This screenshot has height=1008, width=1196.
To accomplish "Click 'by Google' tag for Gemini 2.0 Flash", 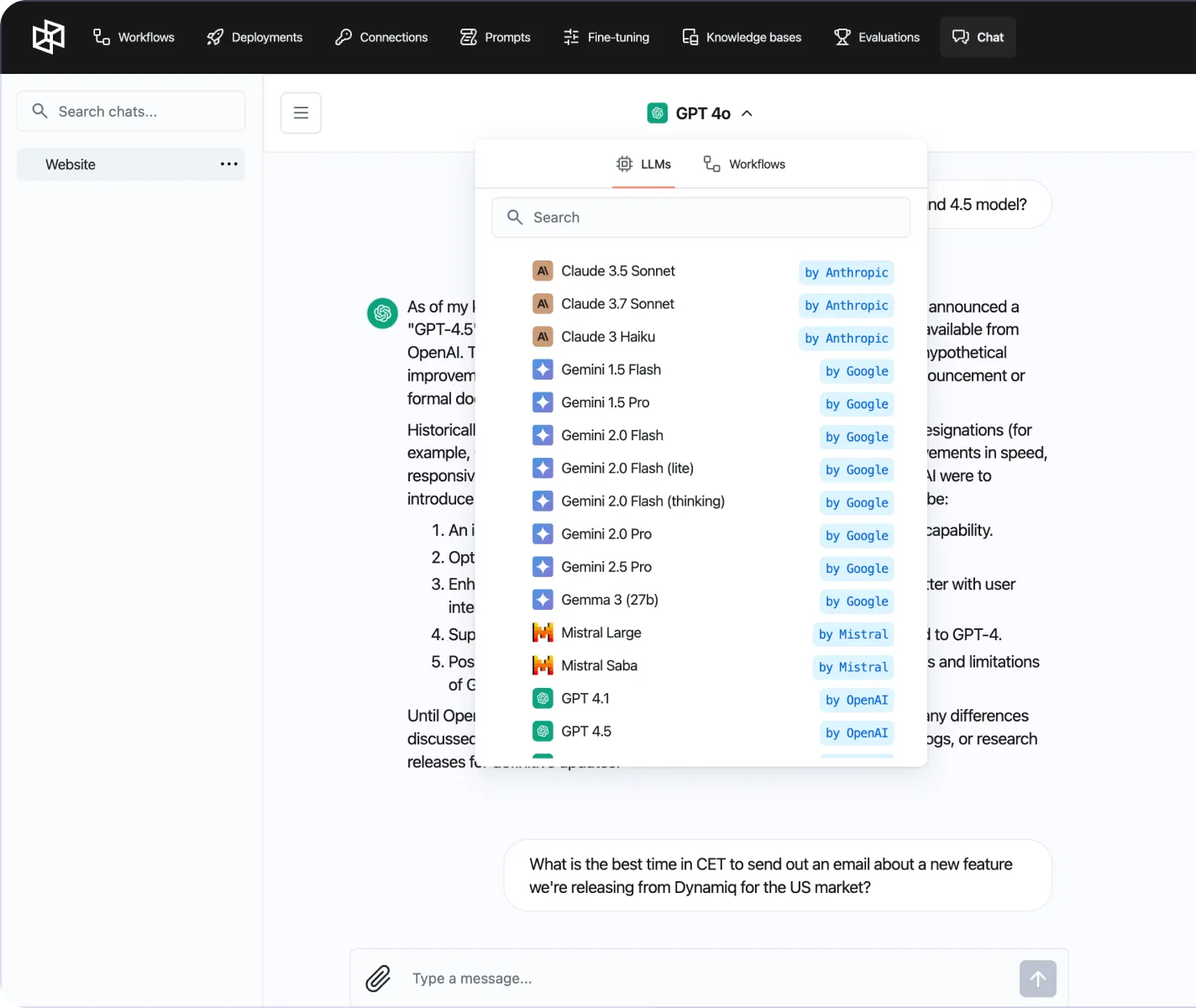I will coord(857,437).
